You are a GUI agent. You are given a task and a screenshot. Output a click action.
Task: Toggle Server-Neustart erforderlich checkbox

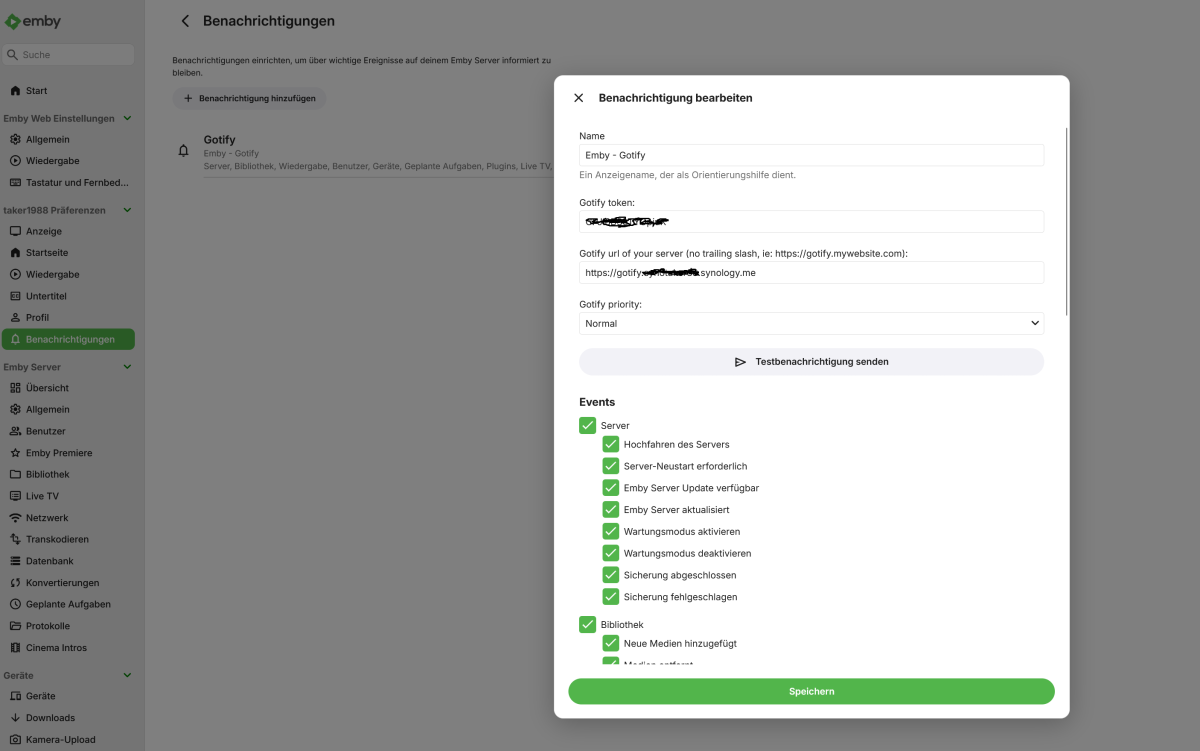click(610, 466)
